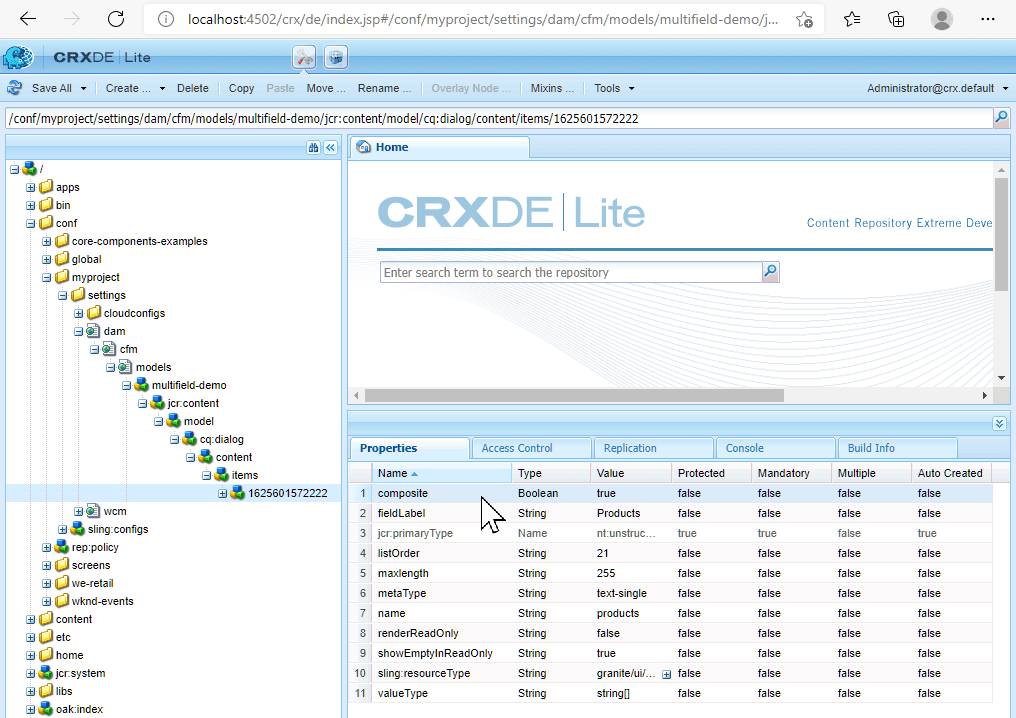Click the Mixins toolbar button

(x=552, y=88)
